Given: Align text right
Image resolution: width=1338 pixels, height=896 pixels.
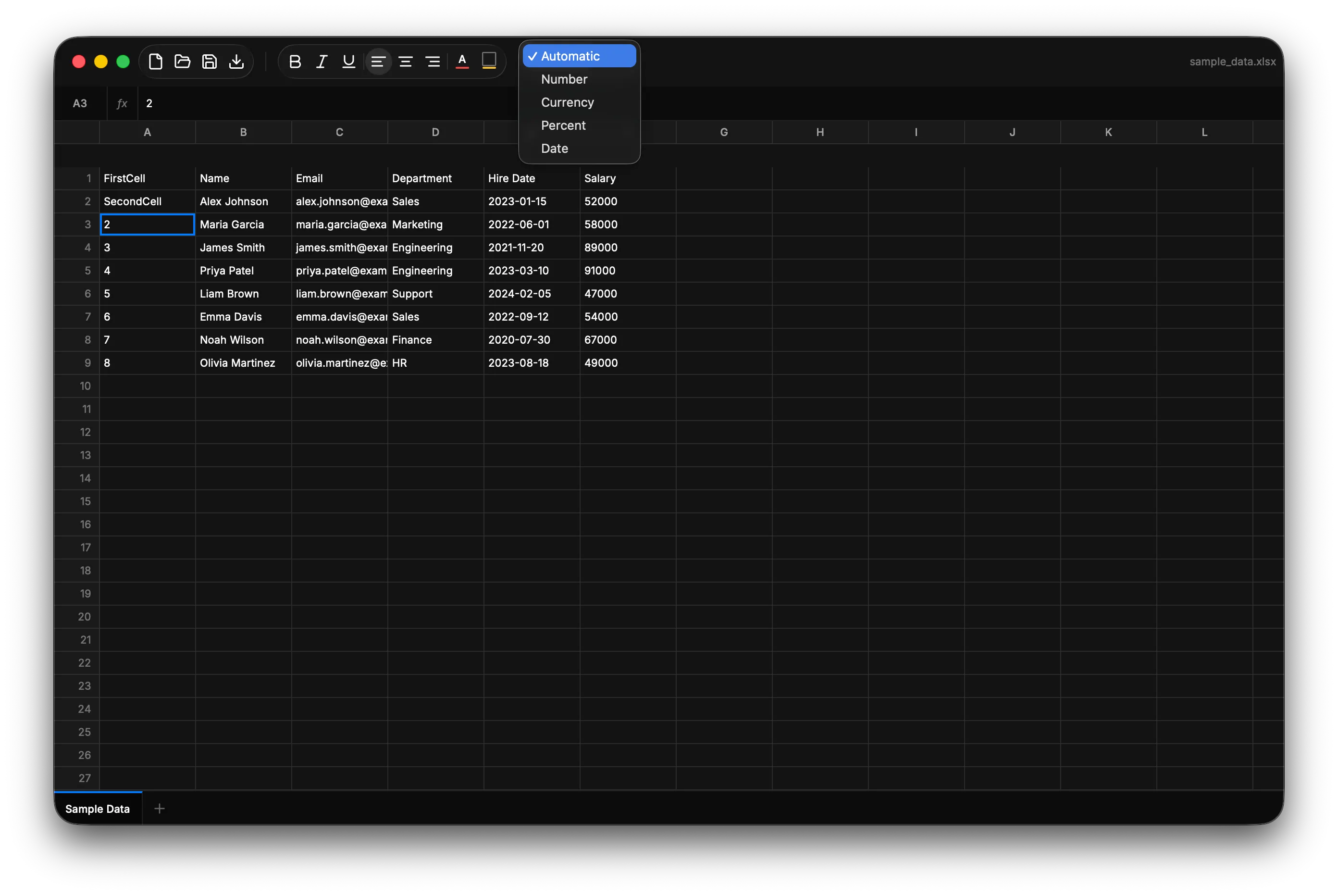Looking at the screenshot, I should coord(433,62).
